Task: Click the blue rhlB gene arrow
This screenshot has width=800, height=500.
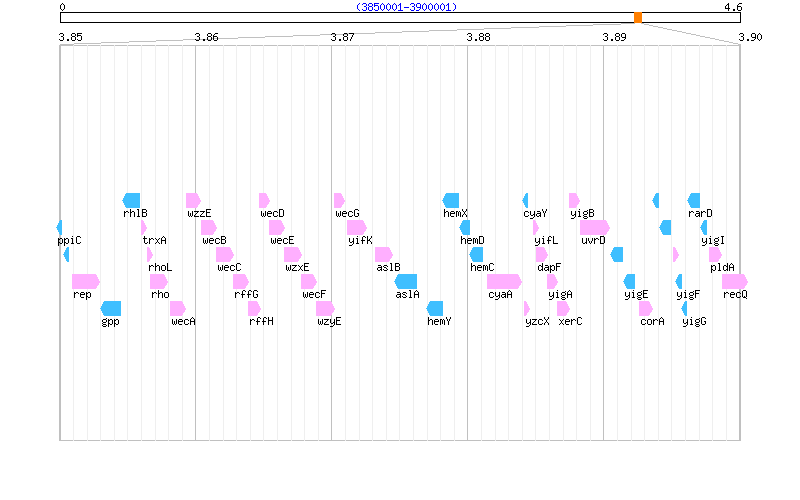Action: 132,200
